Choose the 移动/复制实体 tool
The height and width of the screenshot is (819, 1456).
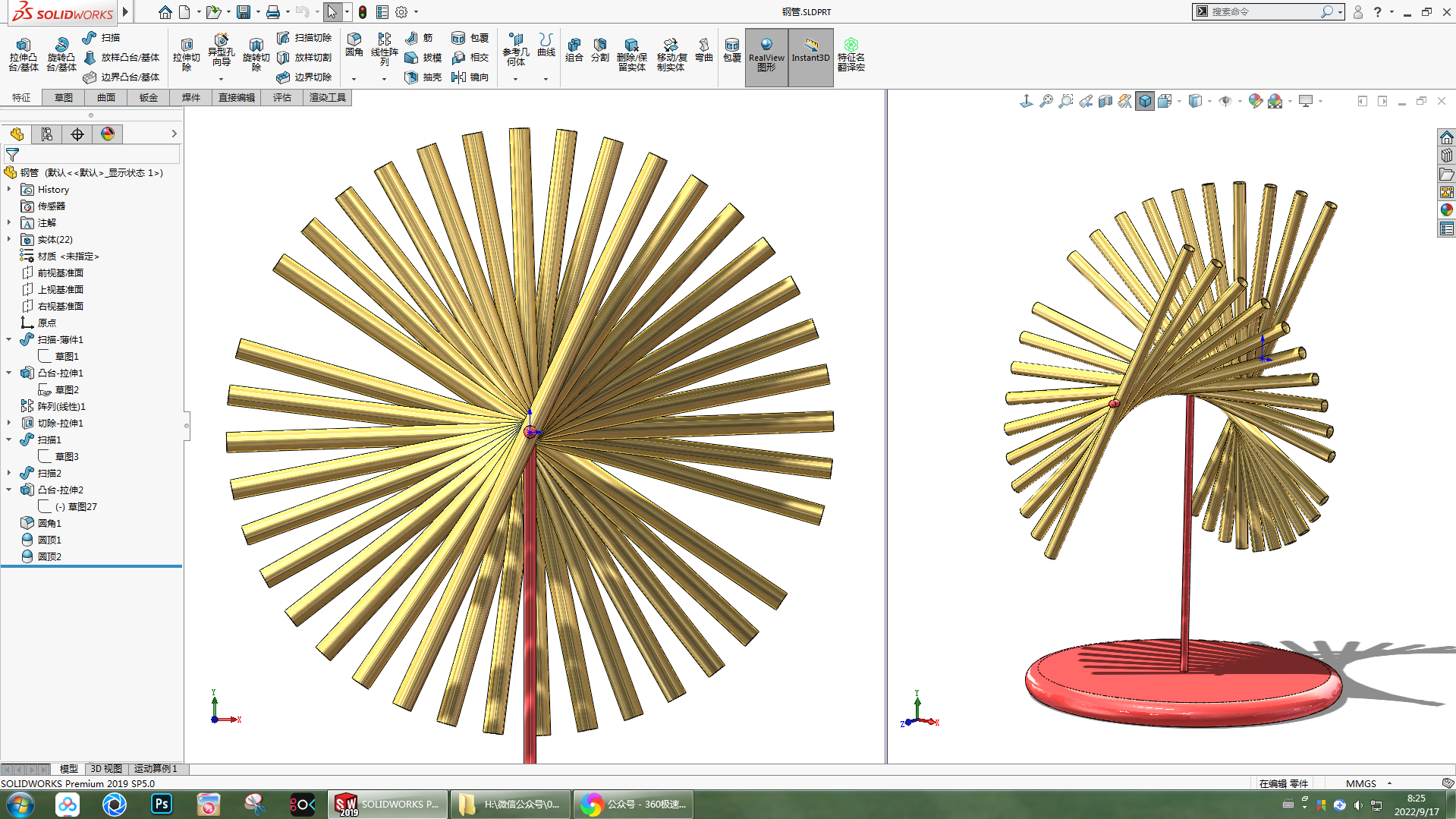(671, 55)
